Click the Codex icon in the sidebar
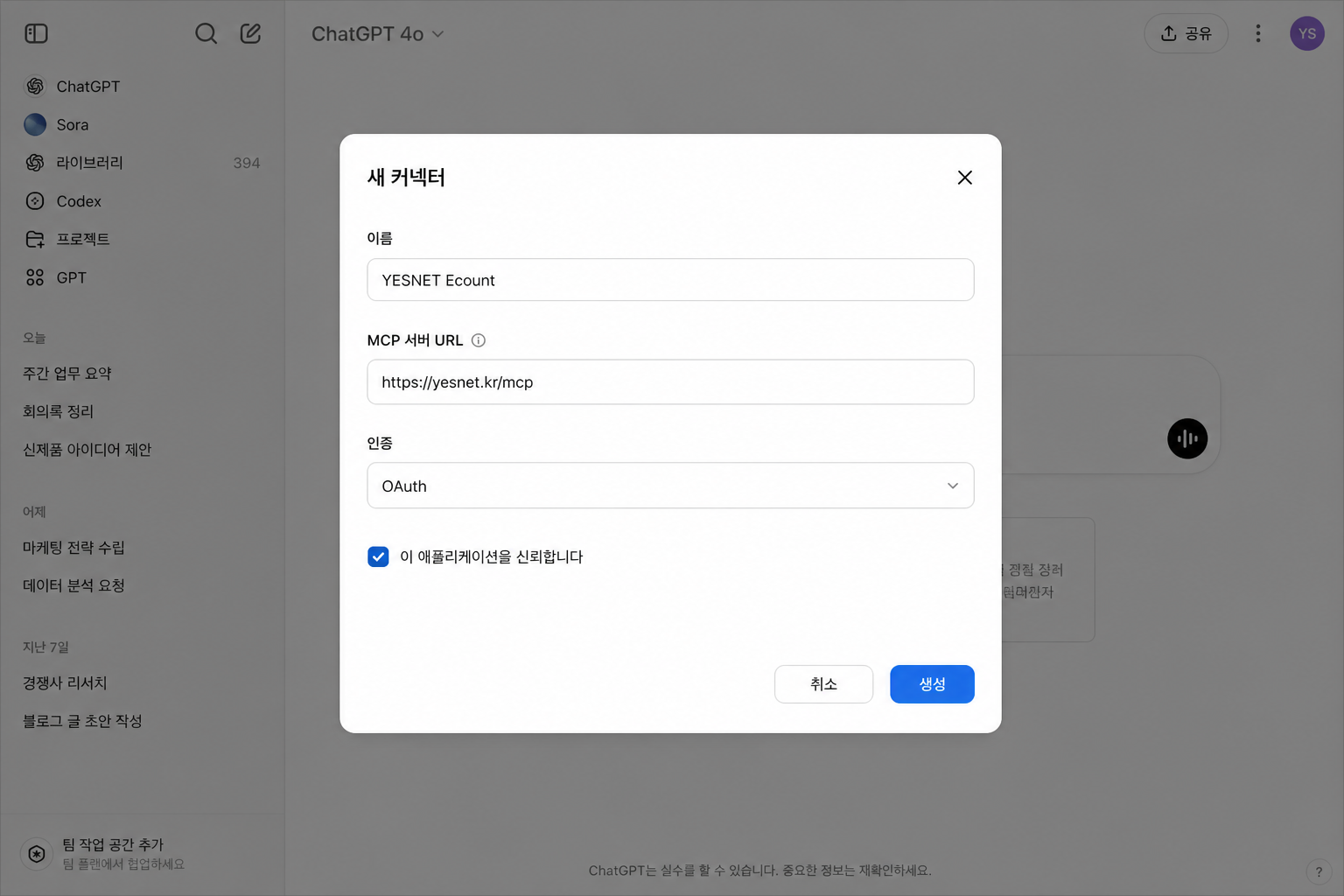The width and height of the screenshot is (1344, 896). tap(35, 201)
